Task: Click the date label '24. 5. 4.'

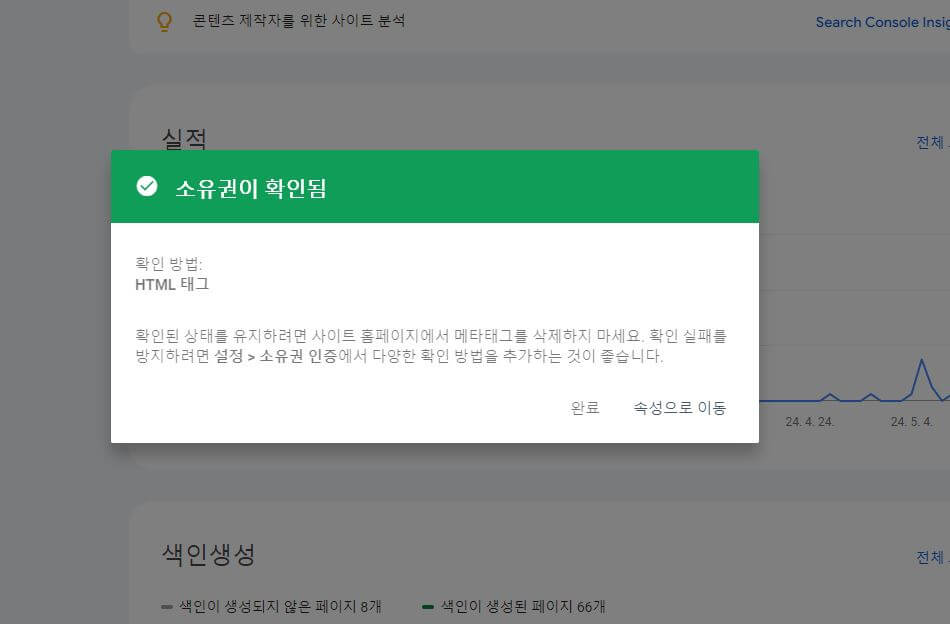Action: click(x=913, y=422)
